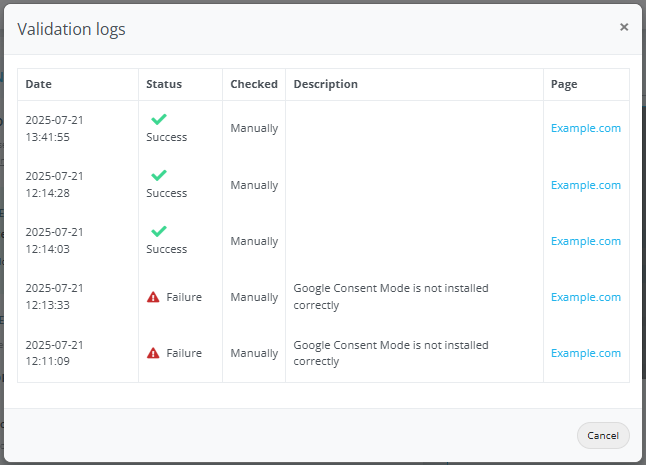Screen dimensions: 646x465
Task: Visit the Example.com link in the 12:13:33 failure row
Action: (585, 297)
